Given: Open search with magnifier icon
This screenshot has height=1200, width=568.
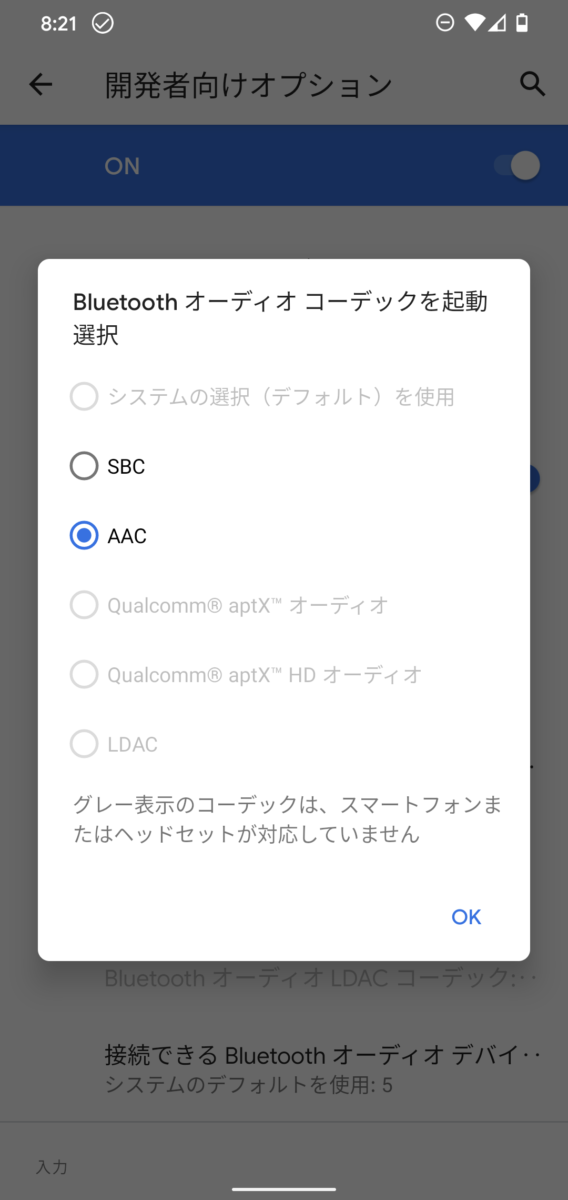Looking at the screenshot, I should tap(533, 85).
